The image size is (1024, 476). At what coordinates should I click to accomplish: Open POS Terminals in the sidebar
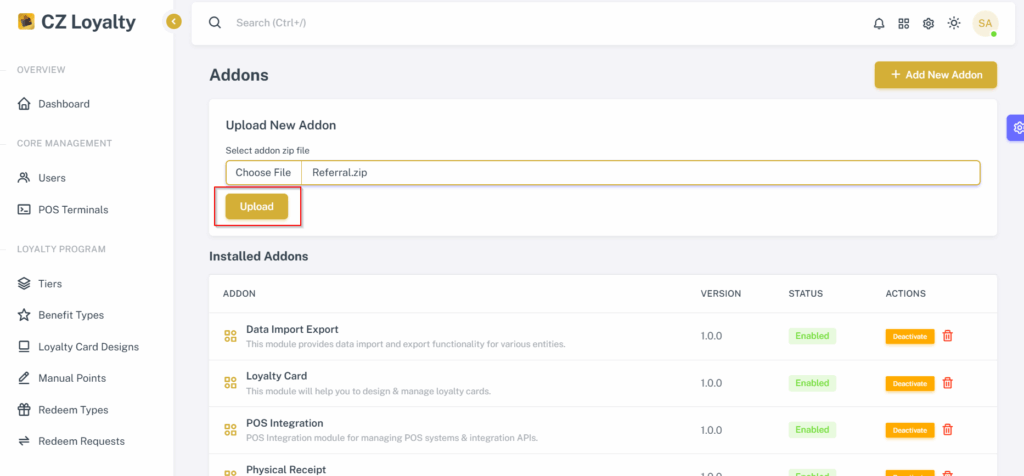tap(73, 210)
